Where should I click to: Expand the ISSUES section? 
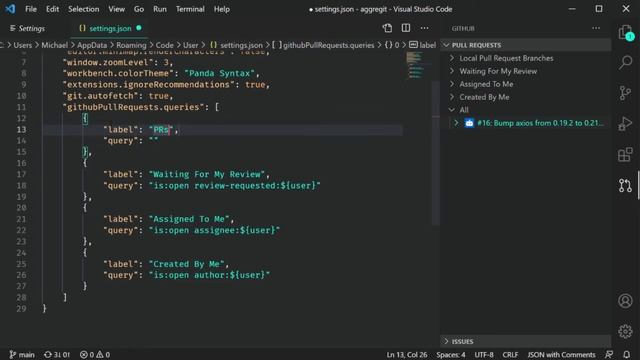tap(526, 341)
